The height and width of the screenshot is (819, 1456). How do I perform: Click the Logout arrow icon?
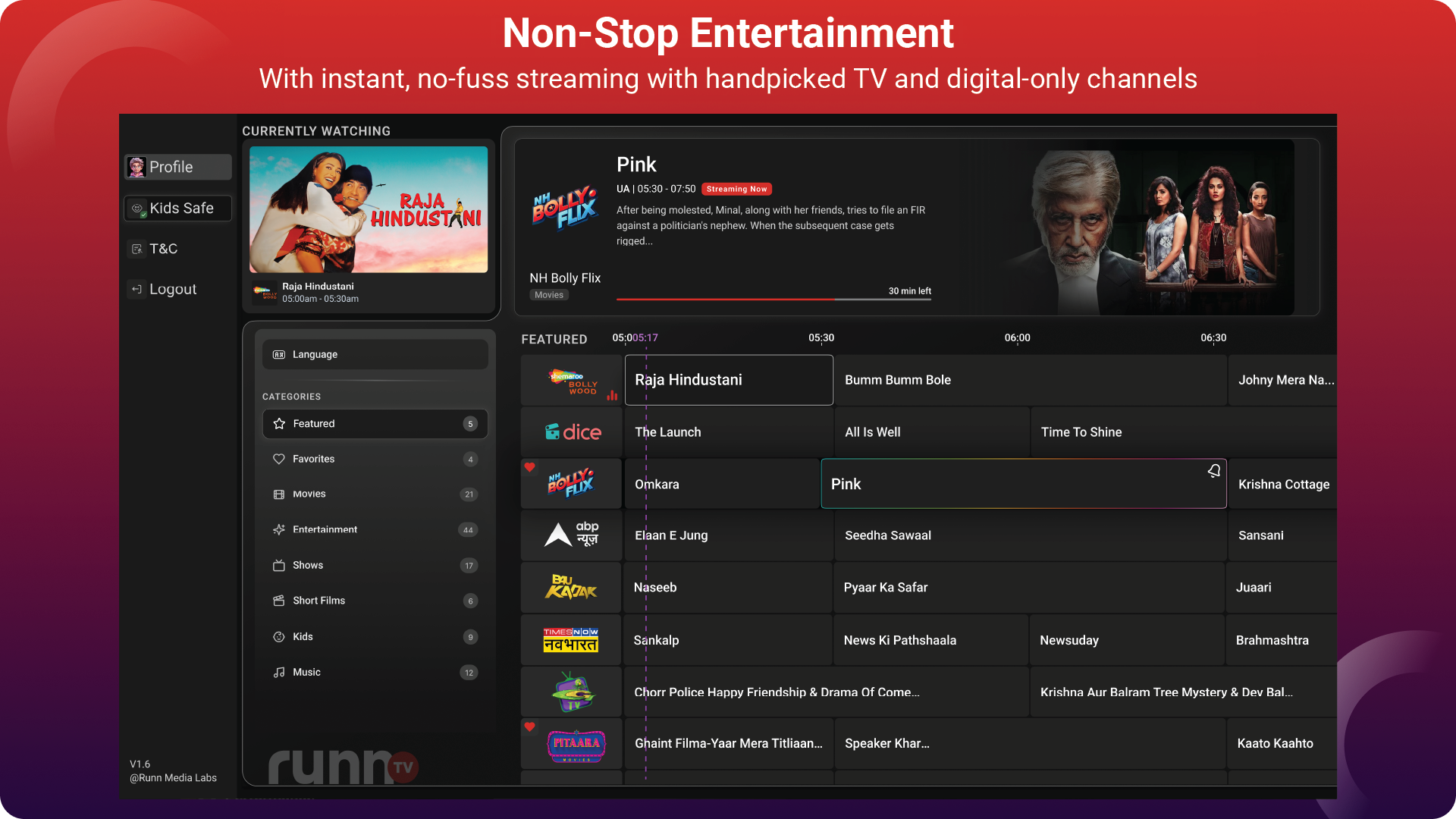pos(136,289)
